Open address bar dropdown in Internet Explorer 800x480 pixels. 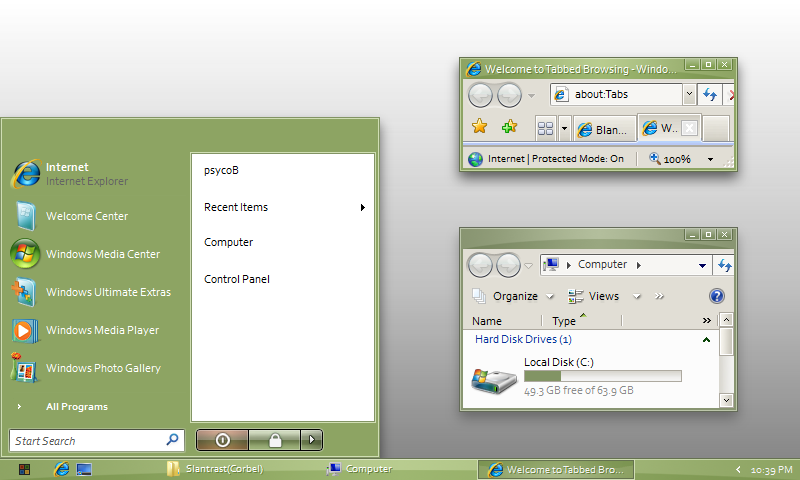pyautogui.click(x=689, y=94)
